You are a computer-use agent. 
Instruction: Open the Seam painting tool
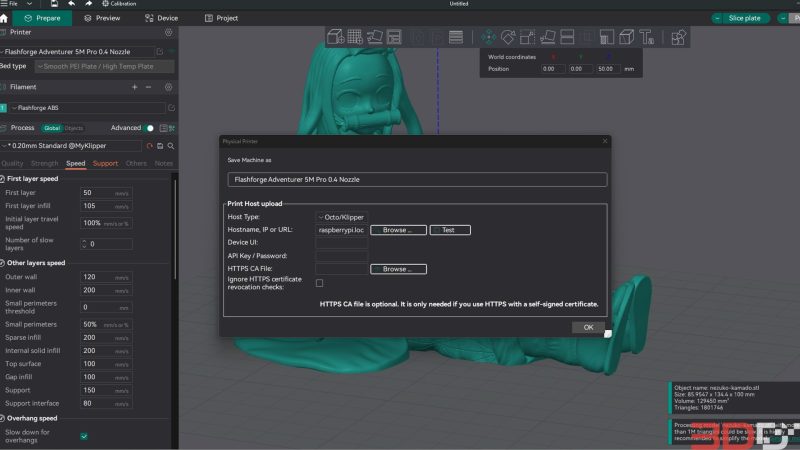pos(627,37)
